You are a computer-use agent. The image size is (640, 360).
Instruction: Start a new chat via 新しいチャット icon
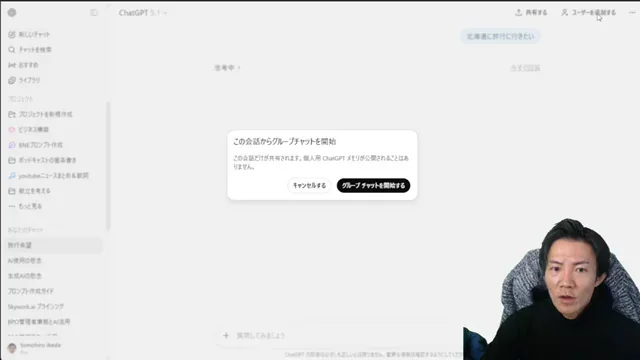[x=12, y=35]
